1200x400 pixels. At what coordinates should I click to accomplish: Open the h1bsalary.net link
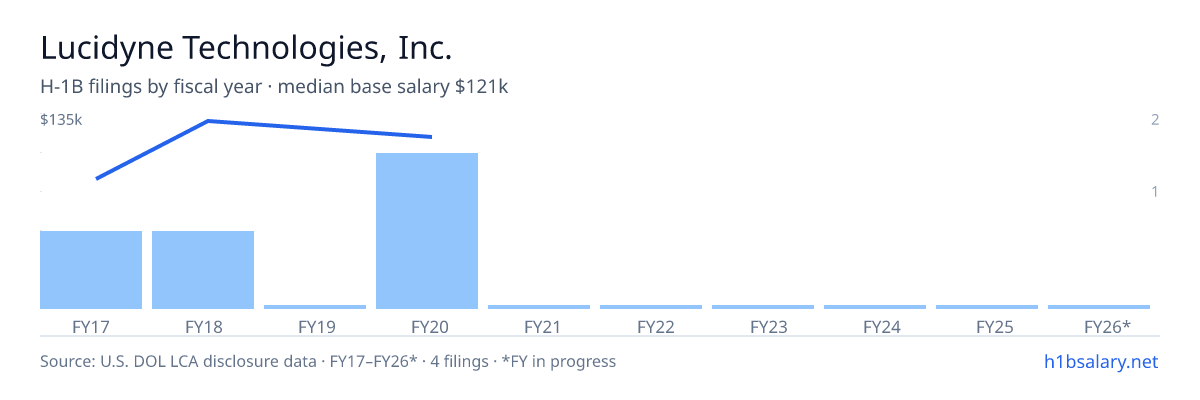tap(1100, 361)
